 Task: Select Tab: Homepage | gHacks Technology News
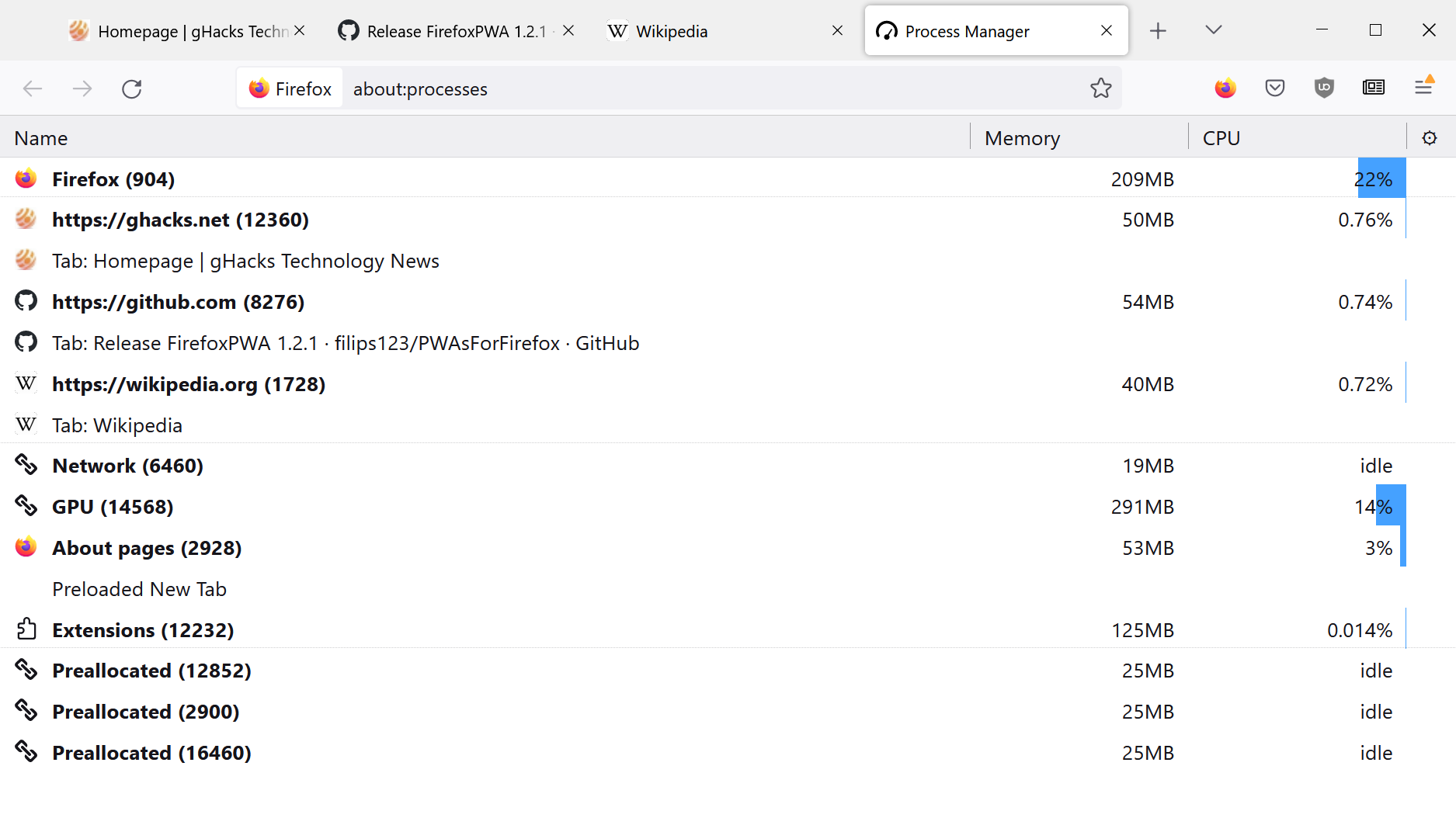[x=728, y=261]
